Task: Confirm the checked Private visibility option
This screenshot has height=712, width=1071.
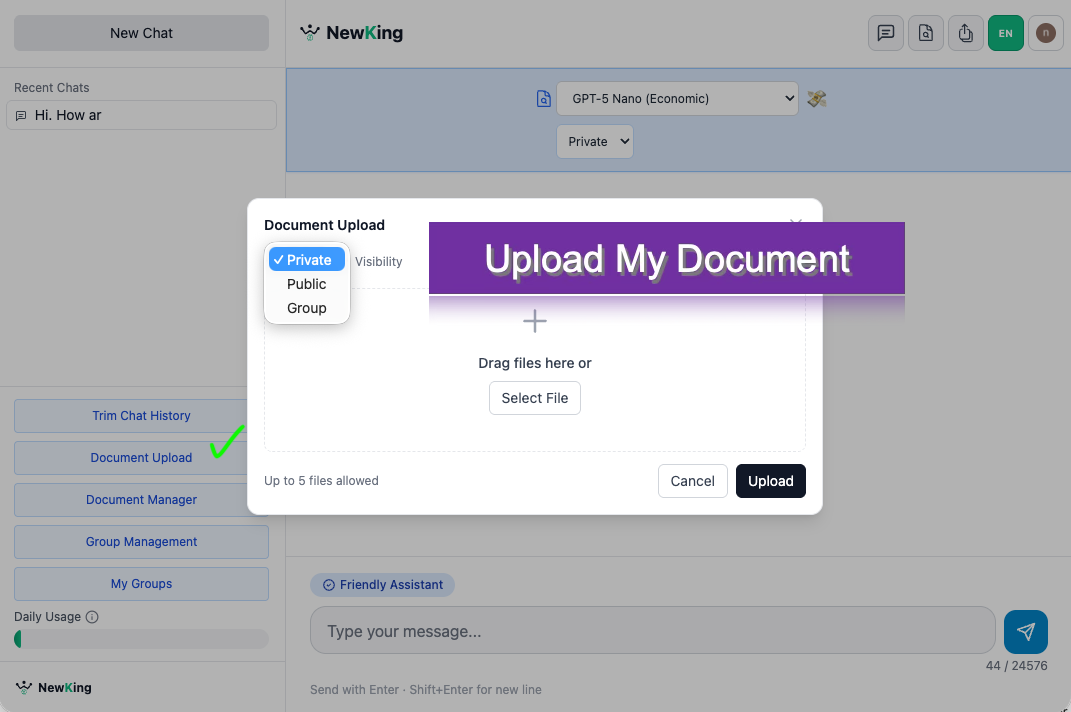Action: (x=306, y=259)
